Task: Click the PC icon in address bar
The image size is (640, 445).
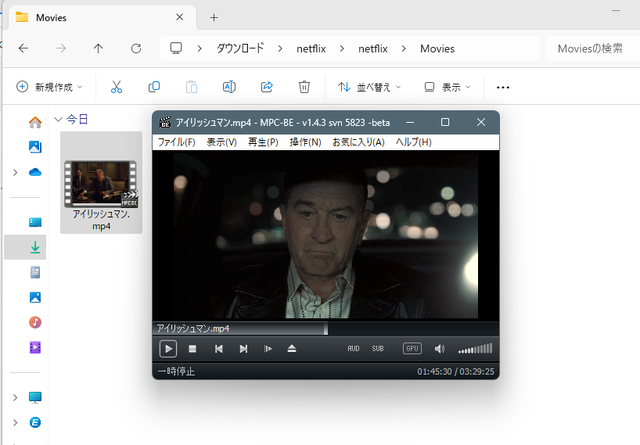Action: pyautogui.click(x=176, y=48)
